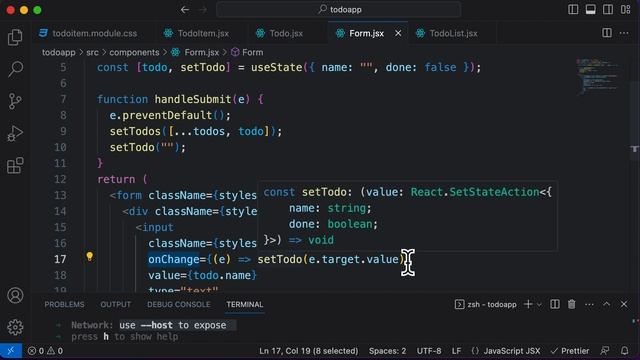Kill terminal with trash icon
640x360 pixels.
tap(571, 304)
